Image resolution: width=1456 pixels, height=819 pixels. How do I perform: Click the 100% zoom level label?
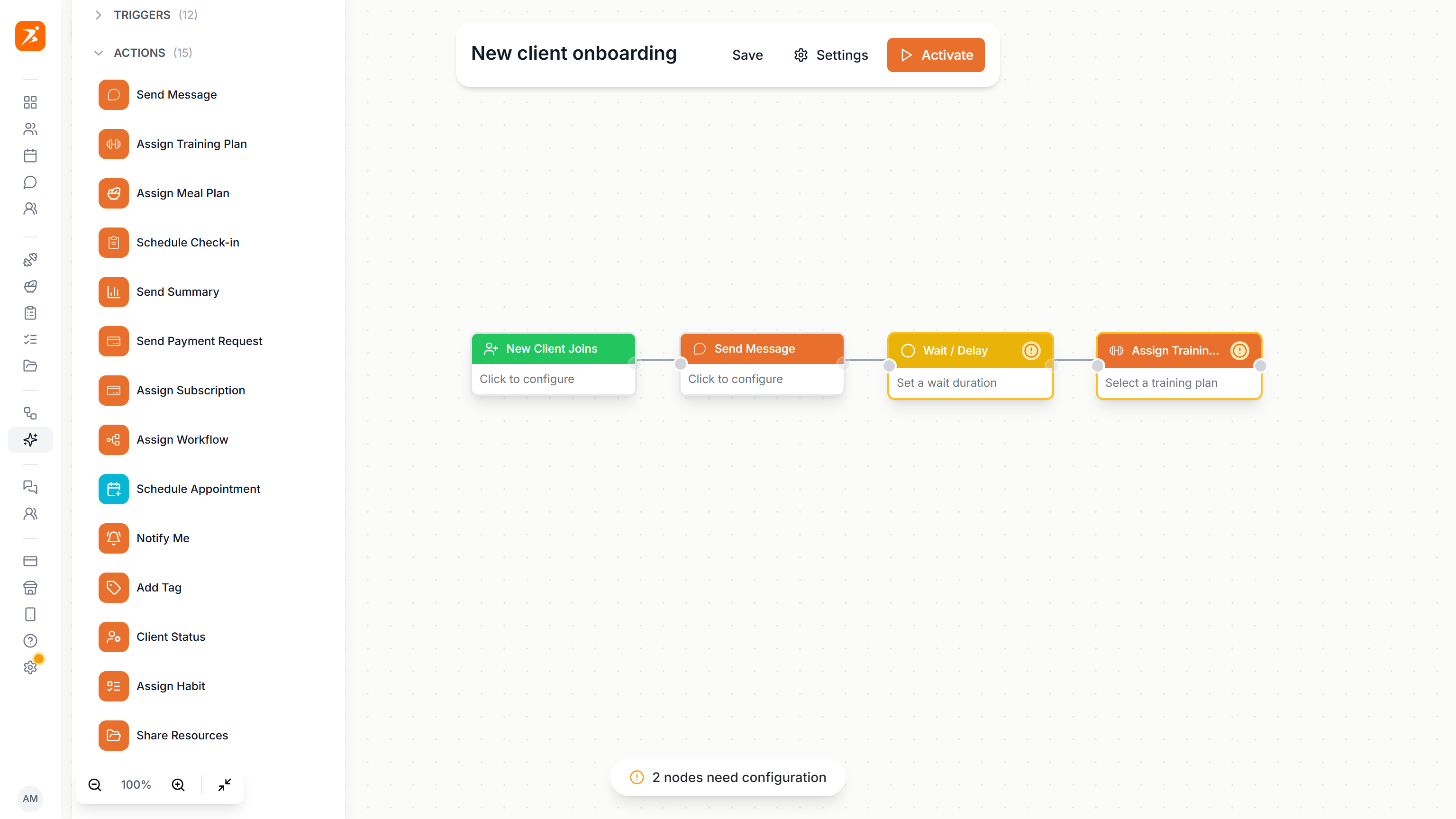click(x=136, y=784)
